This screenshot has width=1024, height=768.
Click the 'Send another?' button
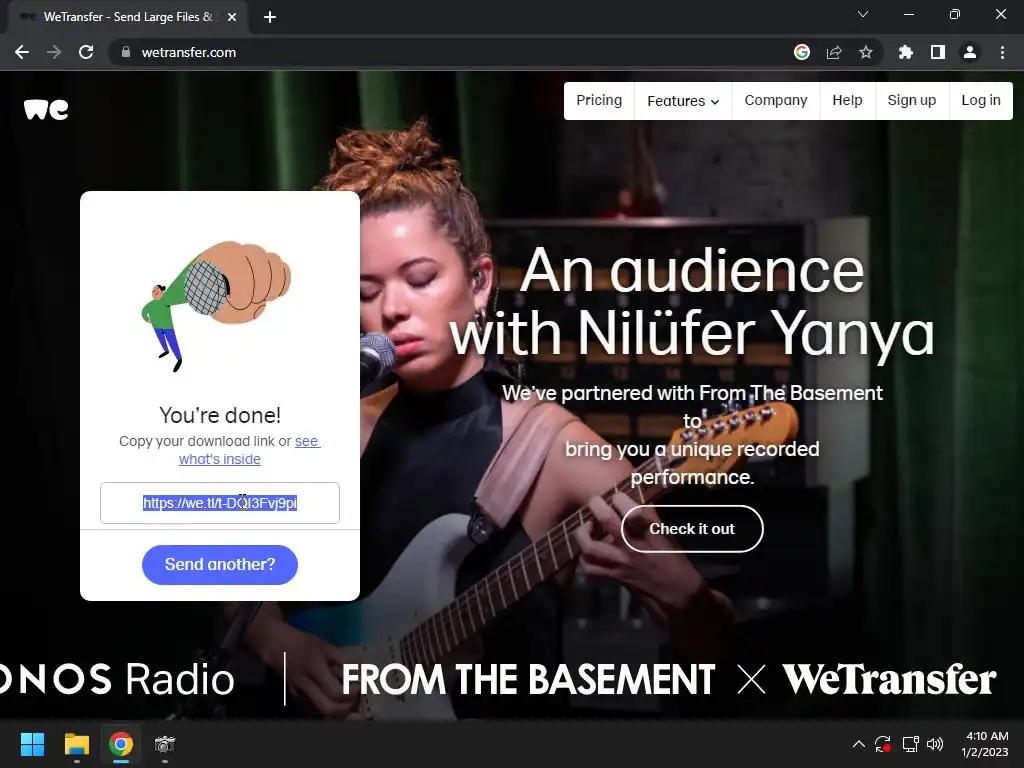[x=220, y=565]
